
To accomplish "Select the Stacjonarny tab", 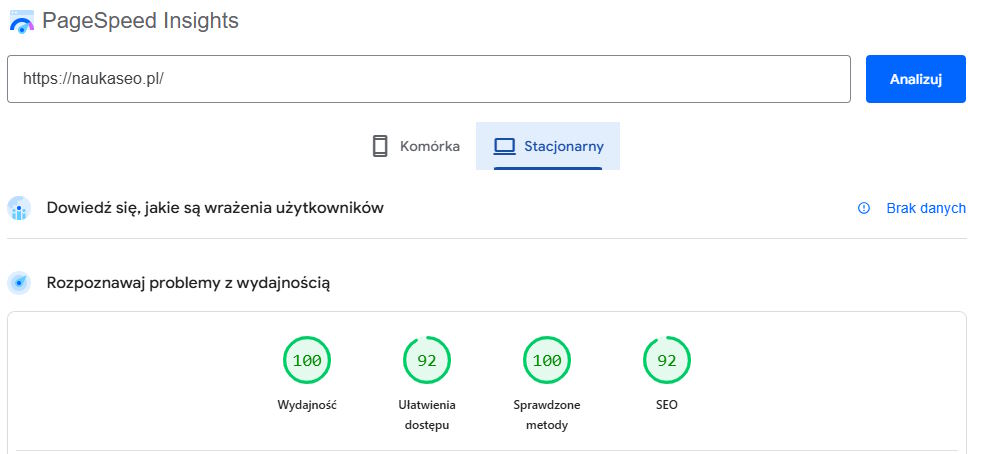I will click(x=548, y=146).
